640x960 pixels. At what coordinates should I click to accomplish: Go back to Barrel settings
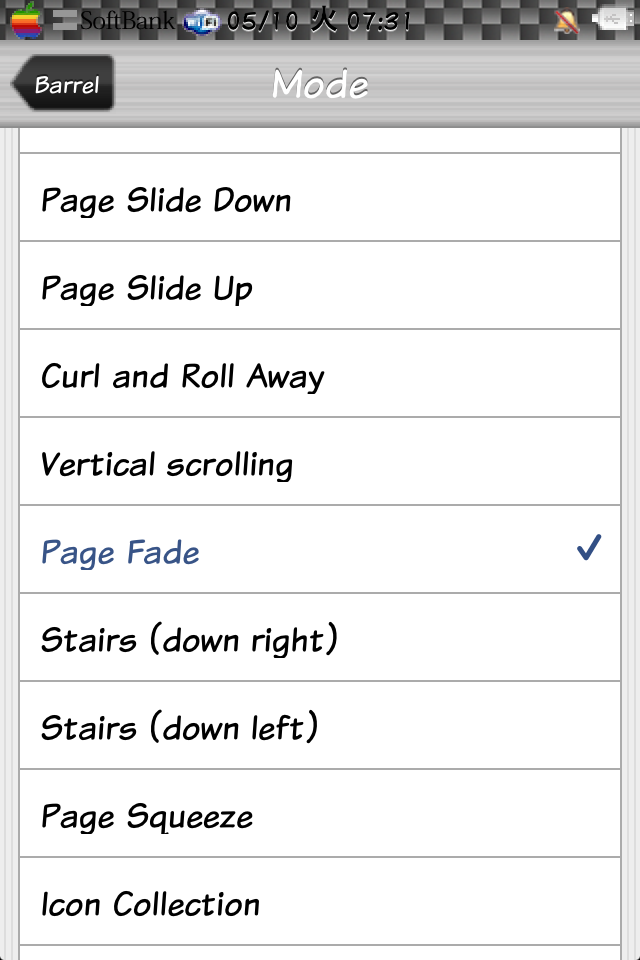pos(64,84)
